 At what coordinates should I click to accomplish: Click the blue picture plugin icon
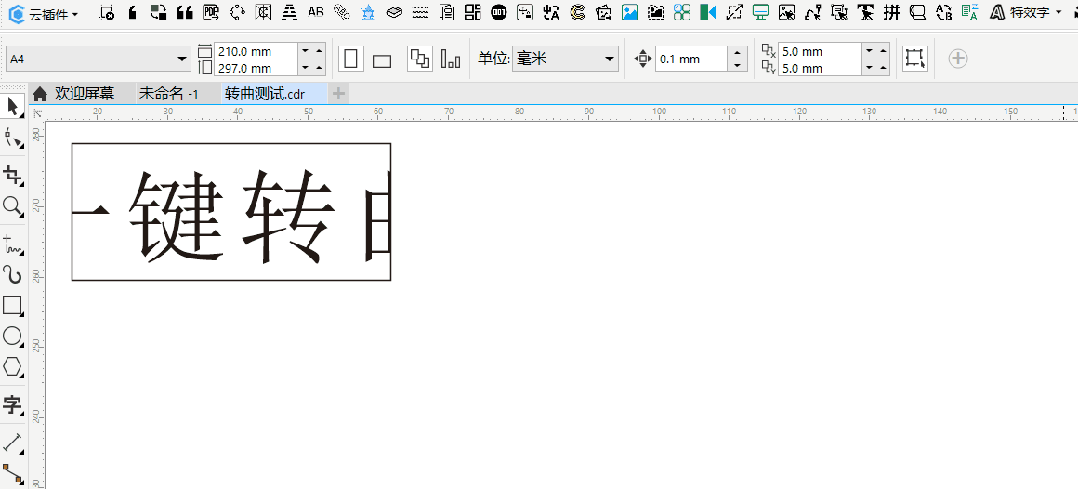coord(630,12)
